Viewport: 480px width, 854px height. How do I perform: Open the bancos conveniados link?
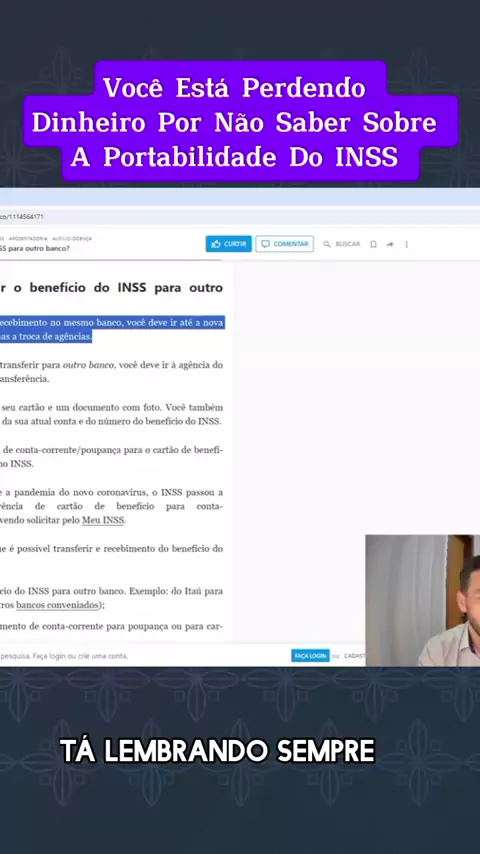(57, 605)
